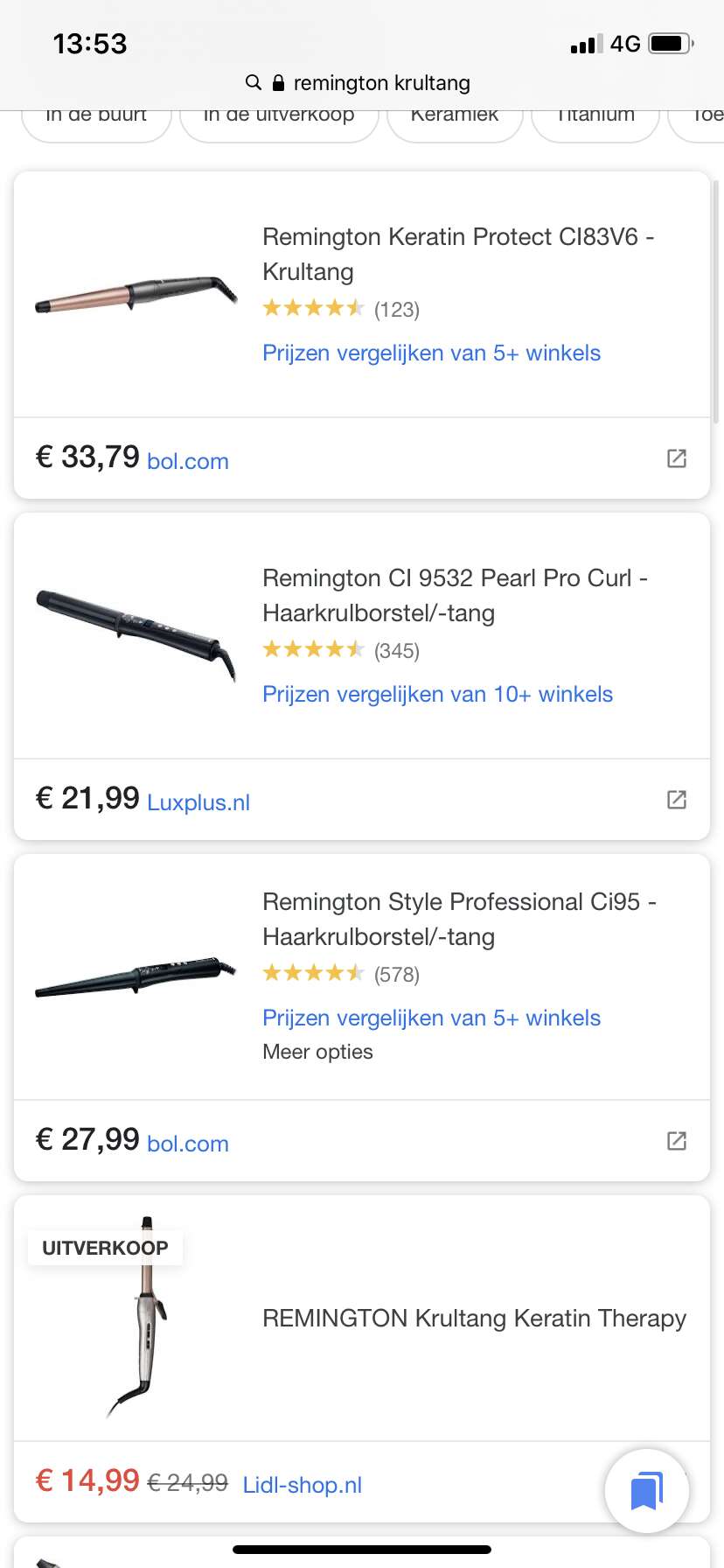
Task: Compare prices from 5+ shops for Keratin Protect
Action: 431,353
